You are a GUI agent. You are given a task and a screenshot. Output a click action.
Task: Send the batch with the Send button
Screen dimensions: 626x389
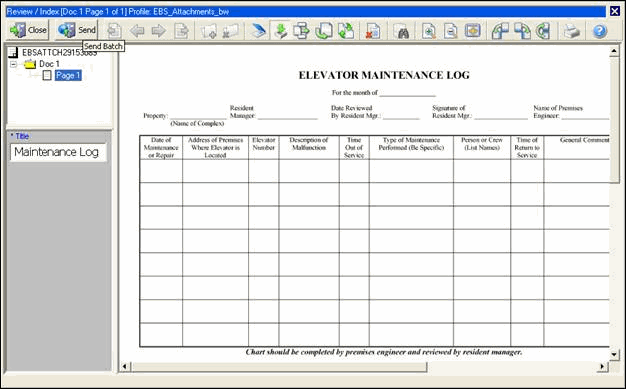77,30
